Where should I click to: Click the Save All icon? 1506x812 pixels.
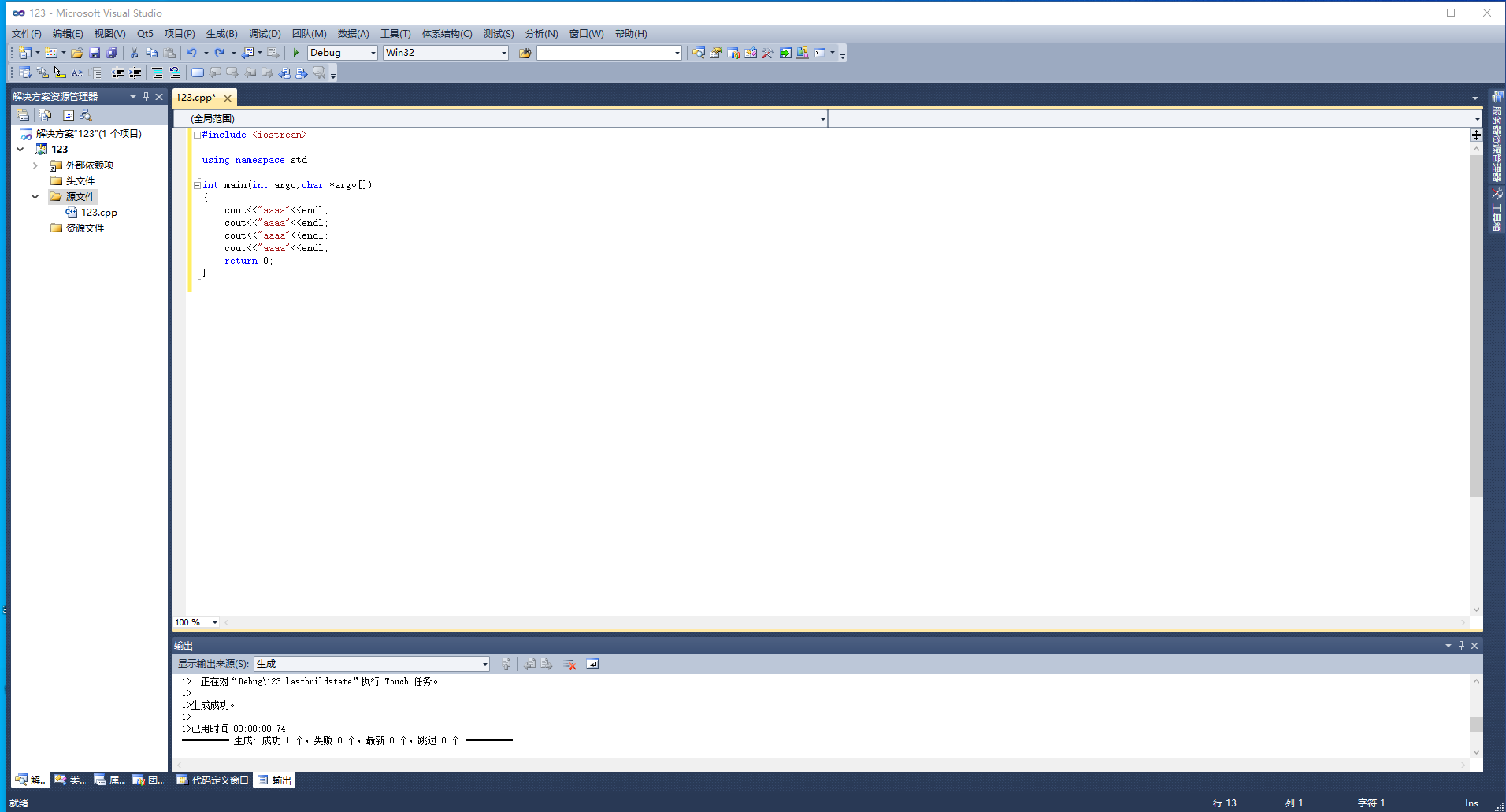[x=112, y=53]
